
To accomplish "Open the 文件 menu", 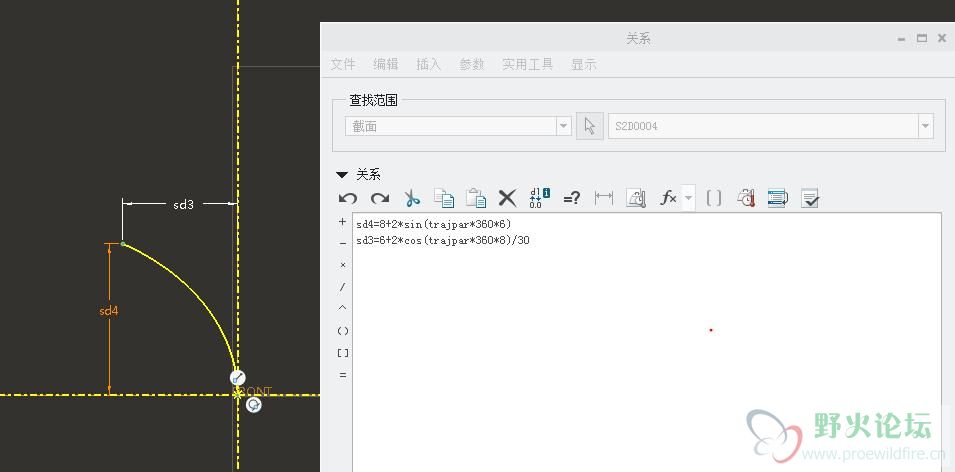I will [x=343, y=64].
